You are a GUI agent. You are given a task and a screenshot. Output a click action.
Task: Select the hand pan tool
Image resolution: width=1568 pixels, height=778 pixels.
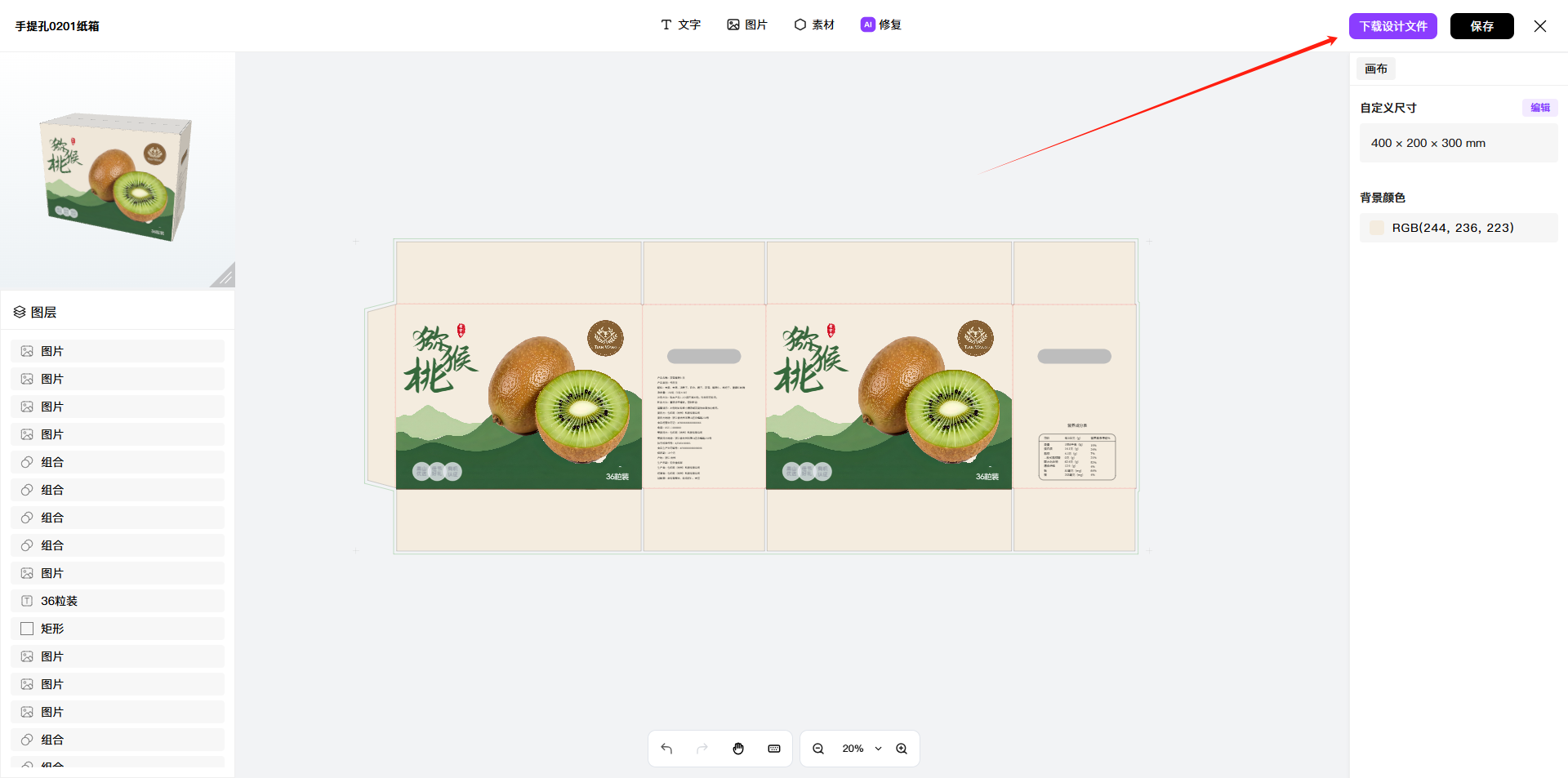pos(738,749)
